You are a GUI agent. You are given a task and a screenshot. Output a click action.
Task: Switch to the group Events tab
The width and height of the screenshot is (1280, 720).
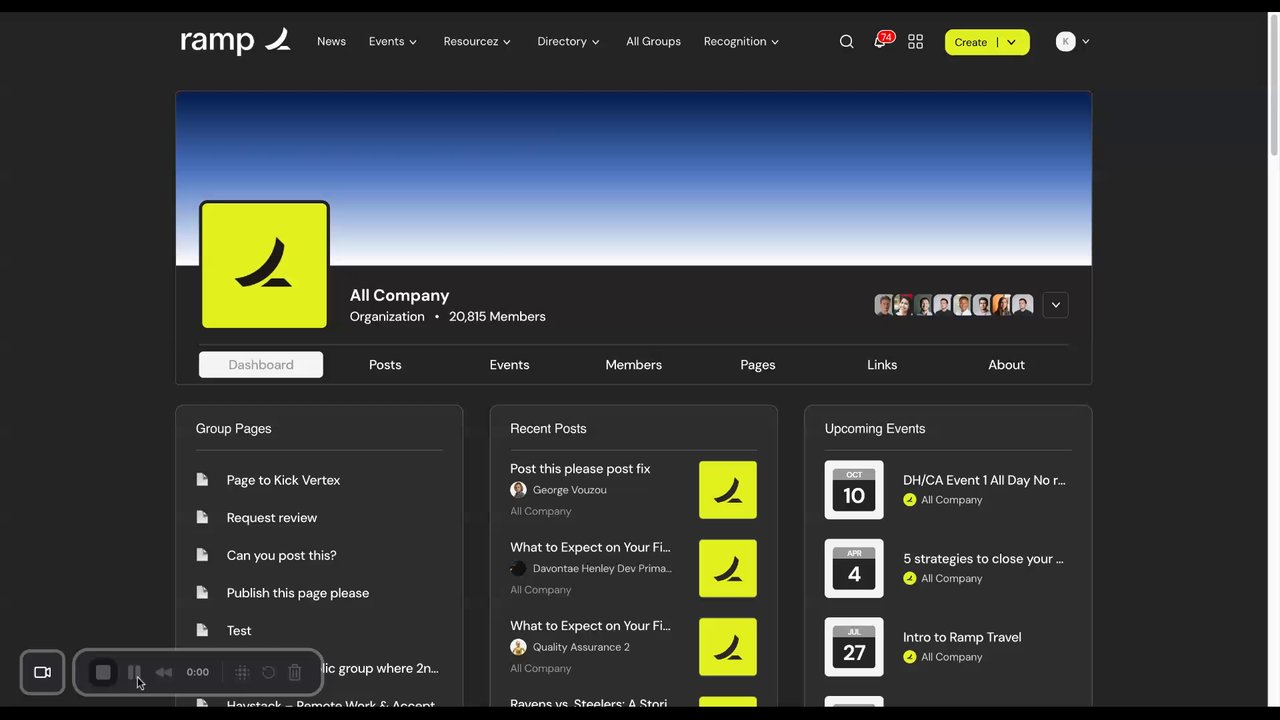(509, 365)
